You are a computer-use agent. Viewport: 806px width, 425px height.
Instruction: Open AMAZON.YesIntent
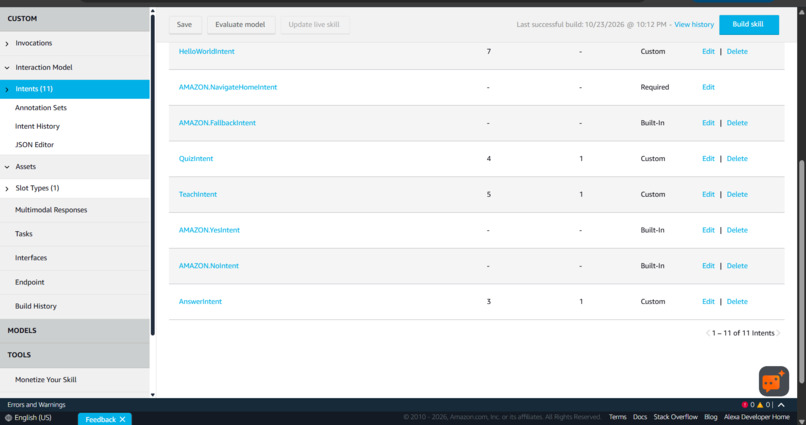(209, 230)
